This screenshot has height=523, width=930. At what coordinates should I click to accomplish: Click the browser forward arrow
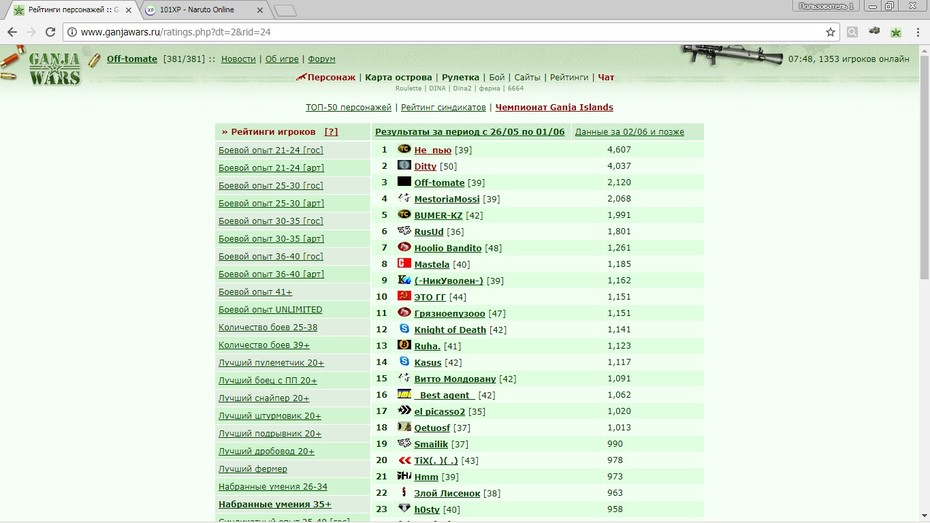click(31, 32)
